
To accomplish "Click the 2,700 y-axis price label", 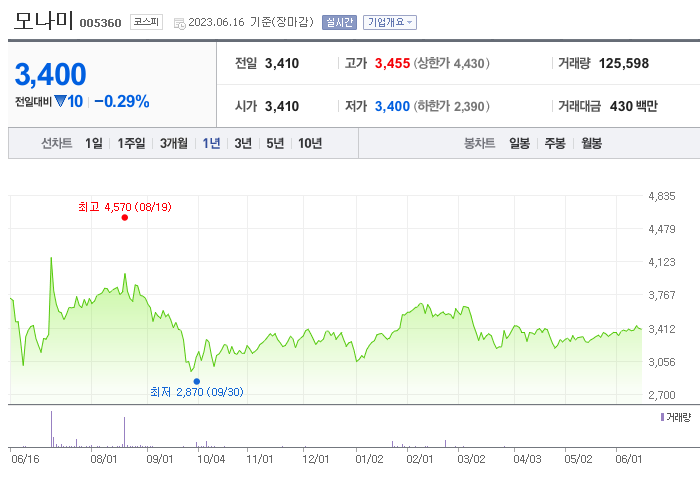I will tap(662, 395).
